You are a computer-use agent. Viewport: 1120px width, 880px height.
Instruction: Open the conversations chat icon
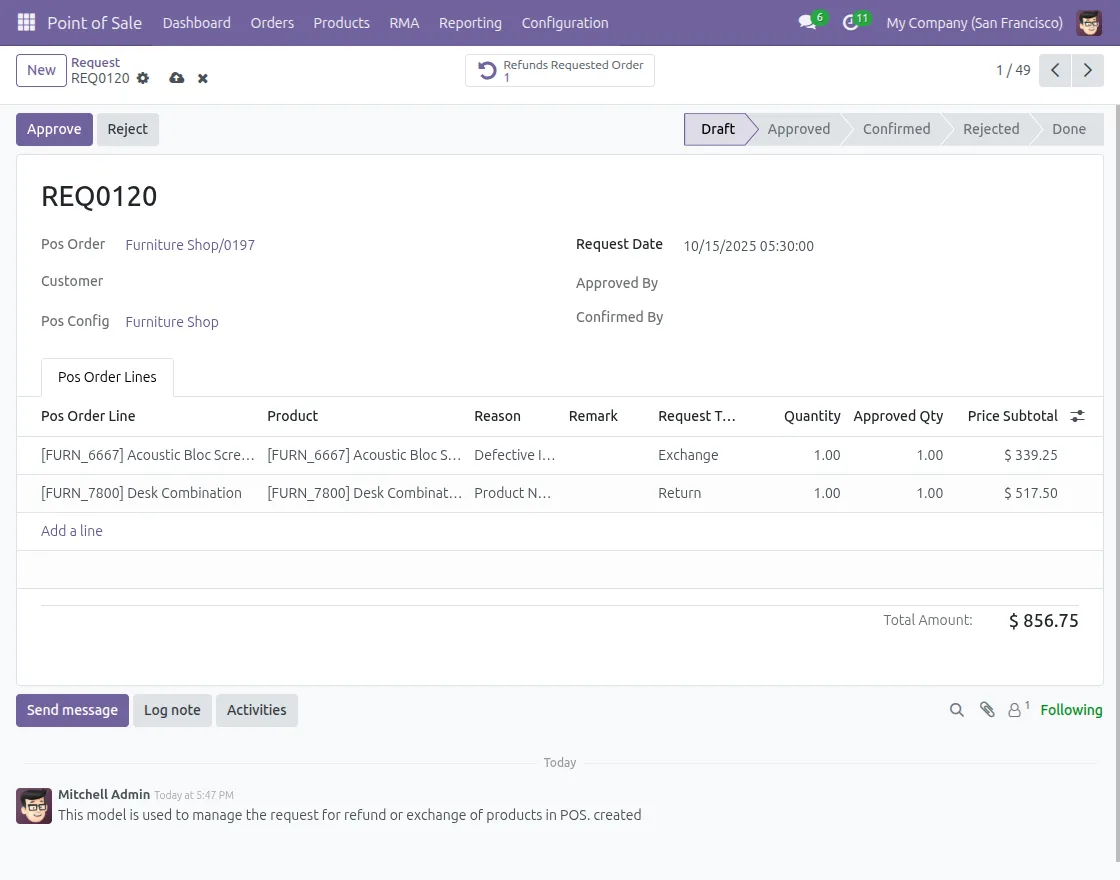click(807, 22)
